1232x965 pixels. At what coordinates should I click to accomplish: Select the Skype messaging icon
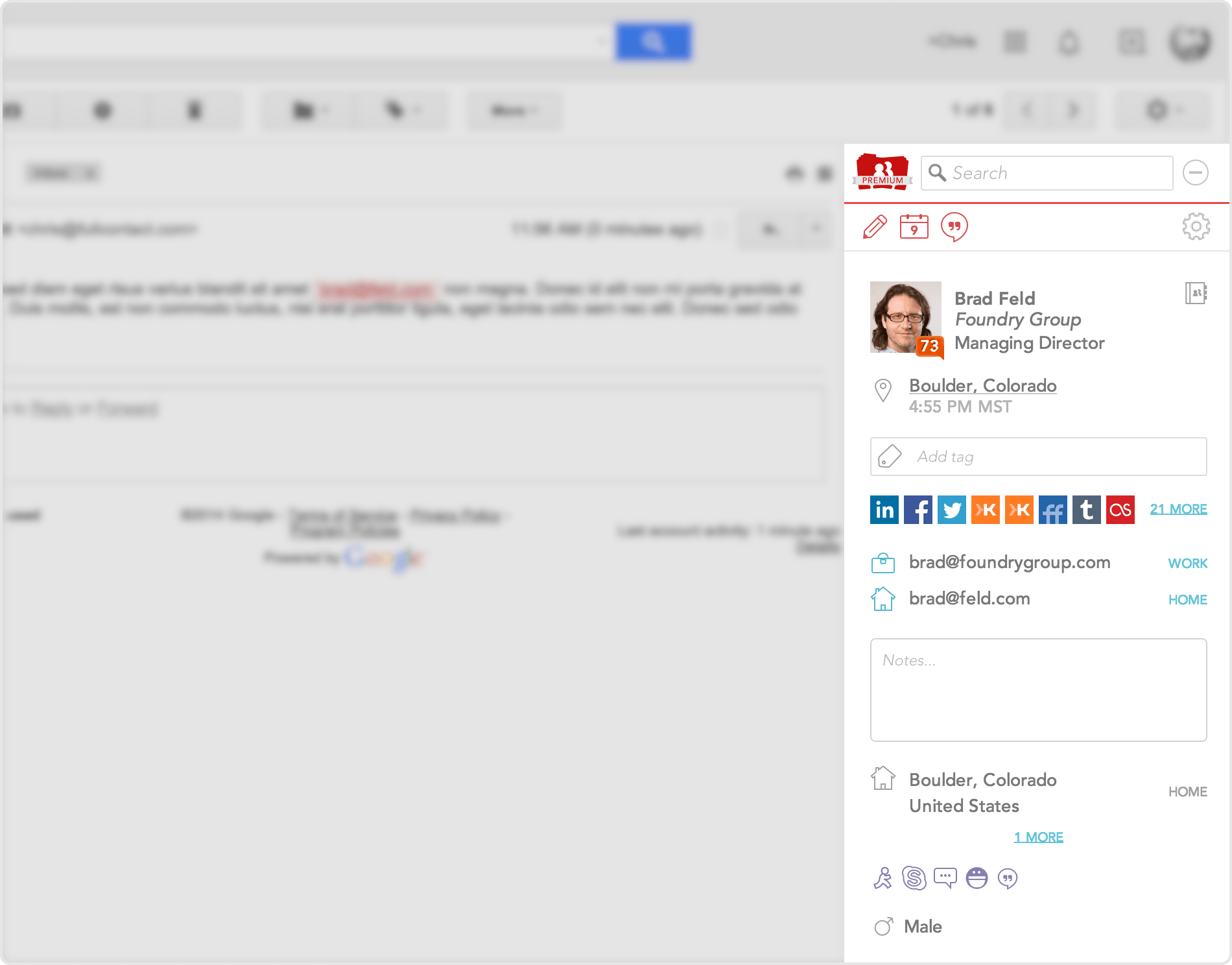(914, 879)
